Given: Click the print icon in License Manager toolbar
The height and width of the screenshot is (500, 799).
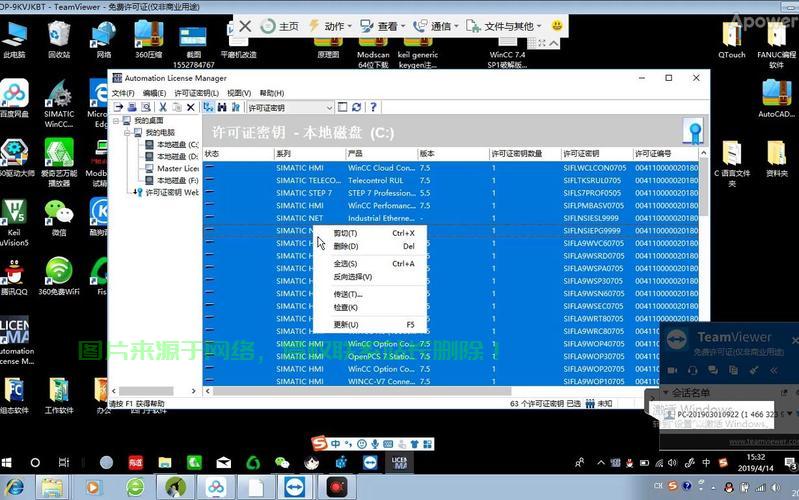Looking at the screenshot, I should pyautogui.click(x=132, y=107).
